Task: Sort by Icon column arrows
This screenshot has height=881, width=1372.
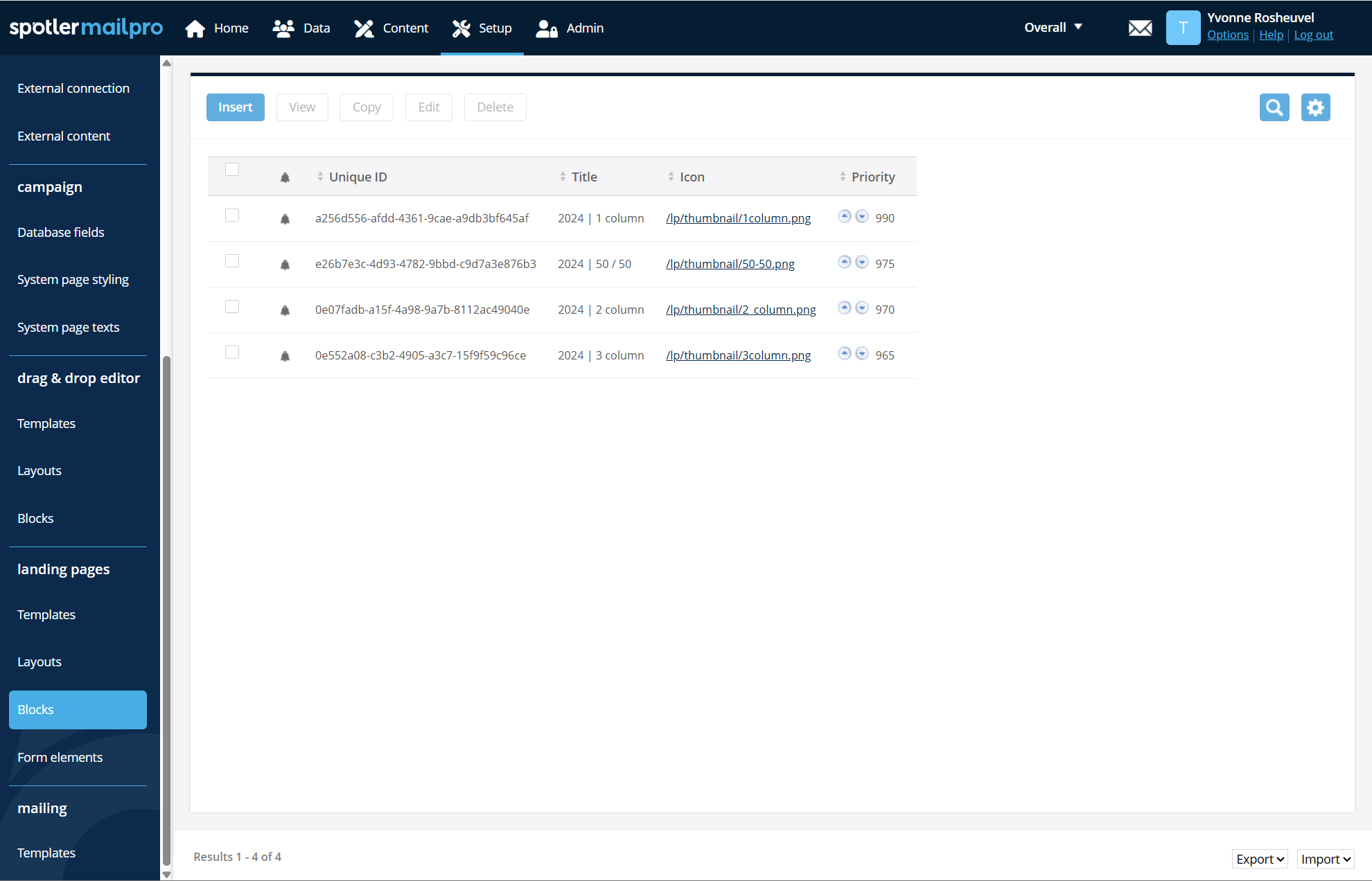Action: coord(671,177)
